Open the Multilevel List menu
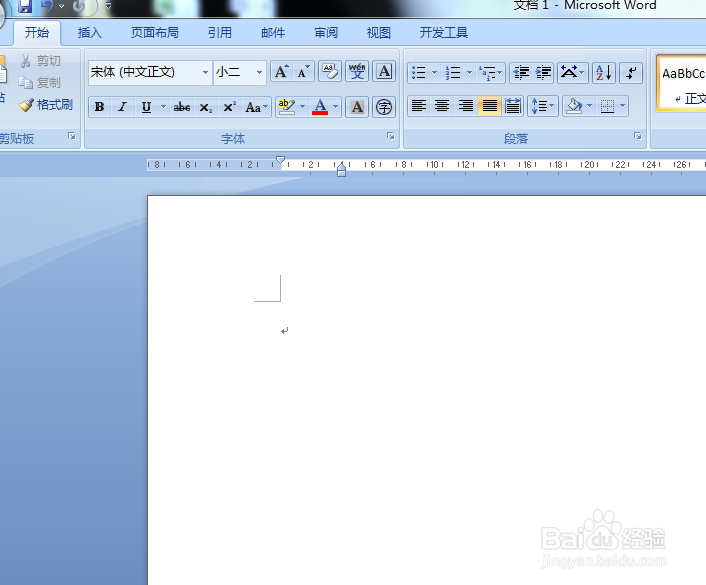 click(490, 73)
